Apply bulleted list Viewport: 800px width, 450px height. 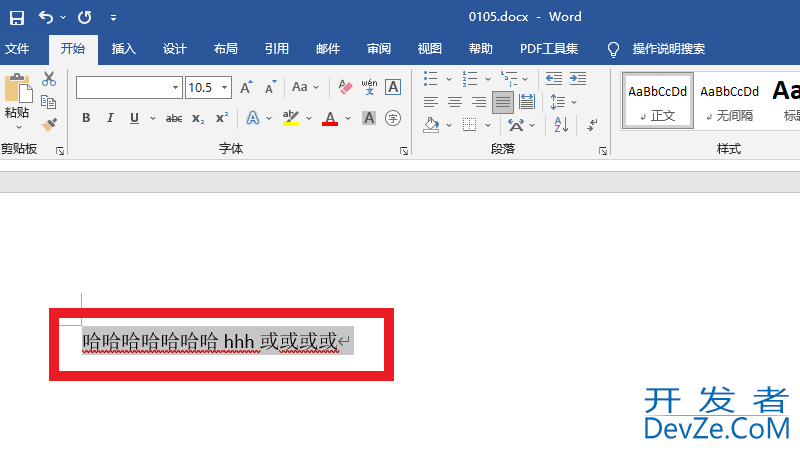[x=431, y=79]
